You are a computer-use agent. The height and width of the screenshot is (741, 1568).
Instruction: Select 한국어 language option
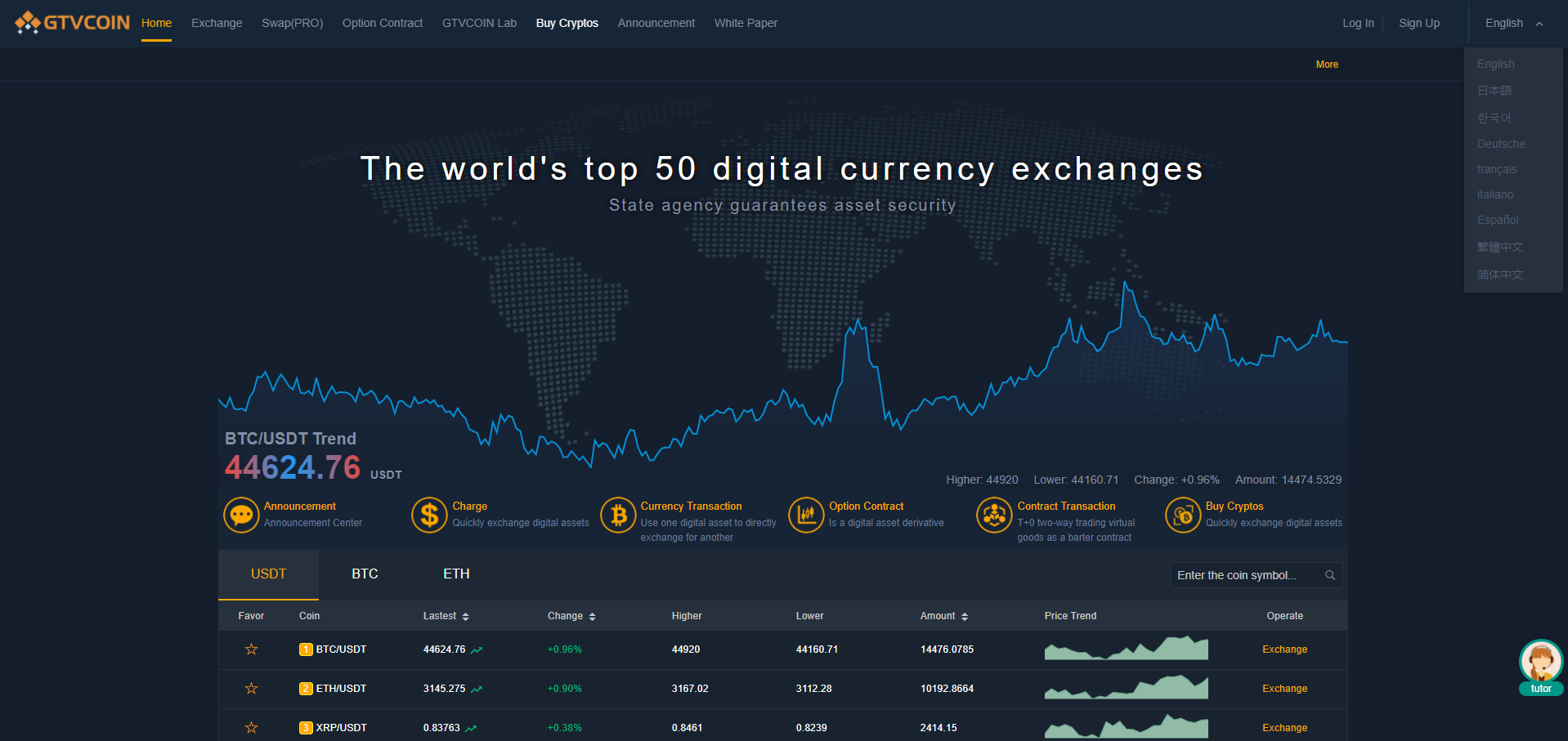point(1494,118)
